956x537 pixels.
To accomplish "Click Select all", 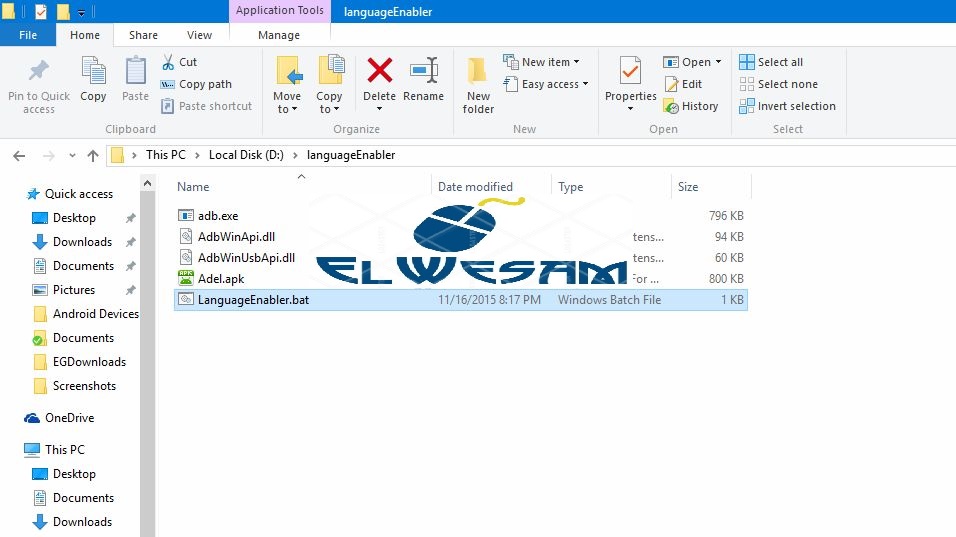I will tap(771, 62).
